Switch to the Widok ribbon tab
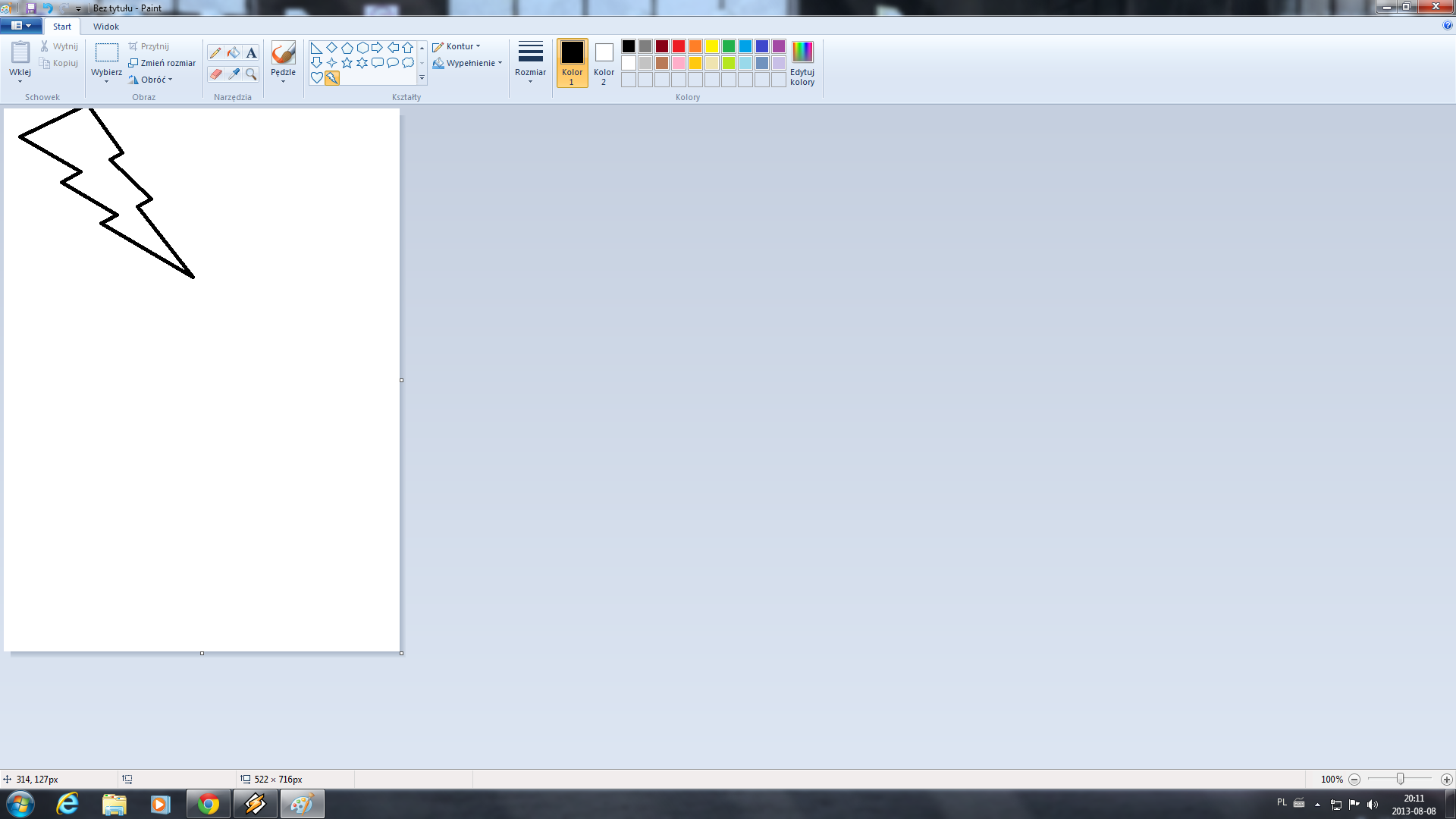Screen dimensions: 1456x819 [106, 27]
